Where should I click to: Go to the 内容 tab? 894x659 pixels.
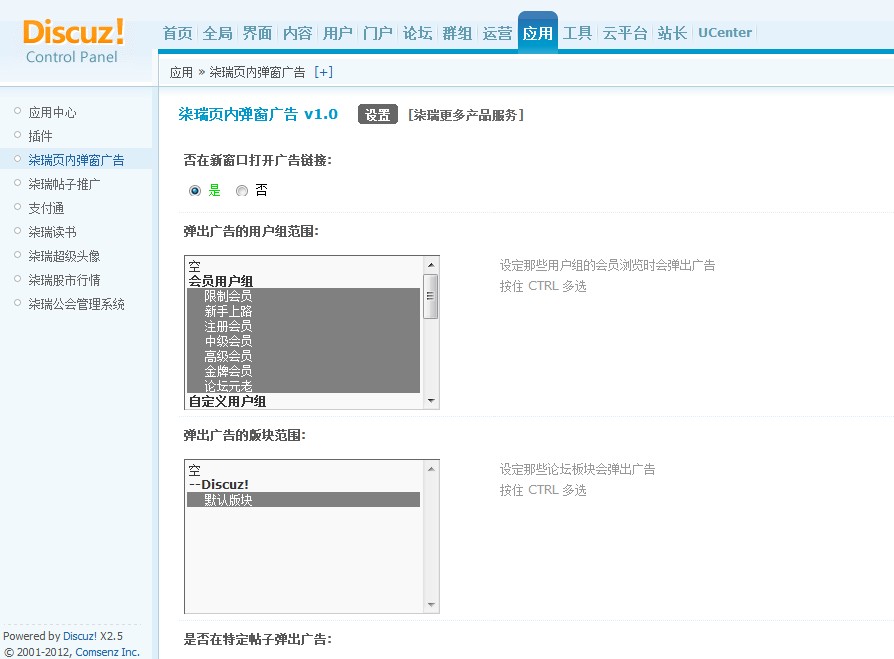298,33
